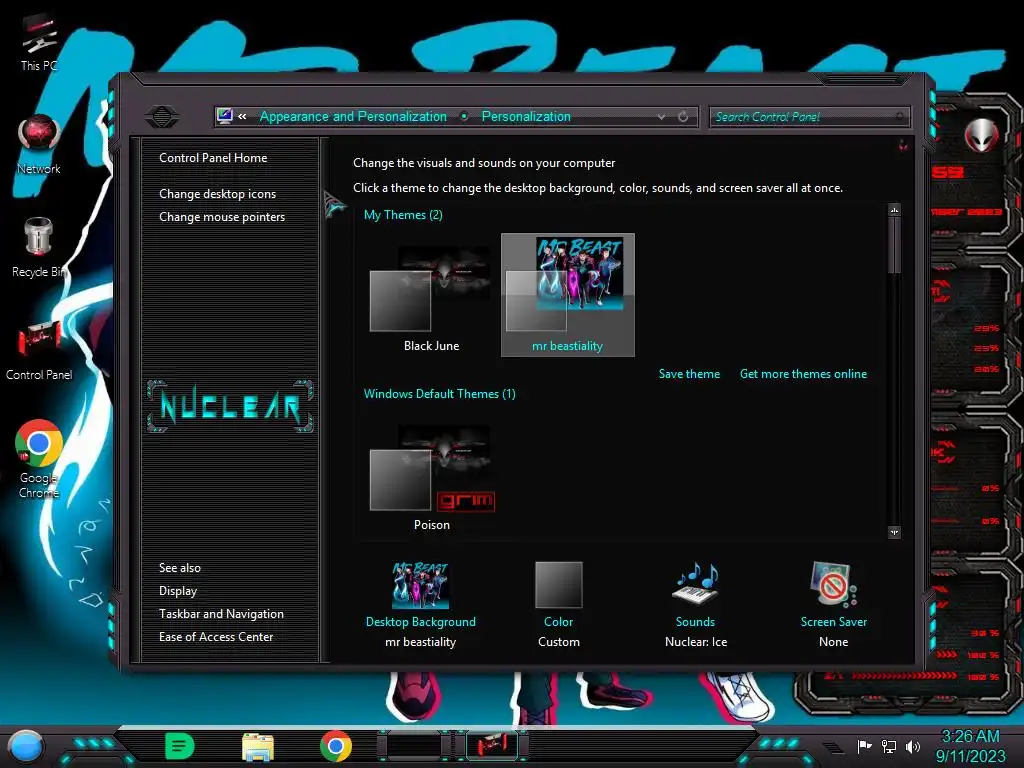Click the theme list scroll up arrow

pos(895,210)
